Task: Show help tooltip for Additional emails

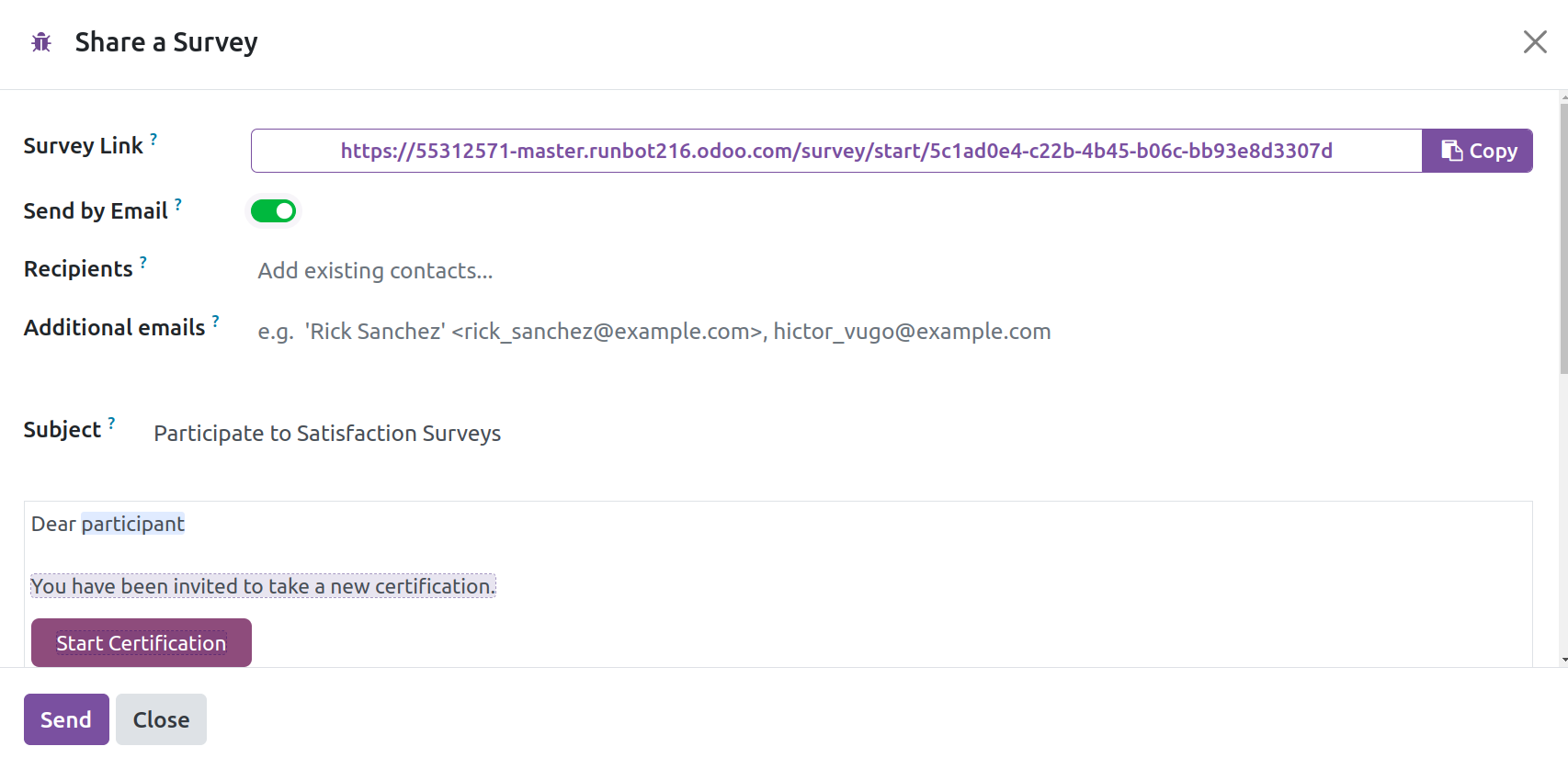Action: (x=215, y=321)
